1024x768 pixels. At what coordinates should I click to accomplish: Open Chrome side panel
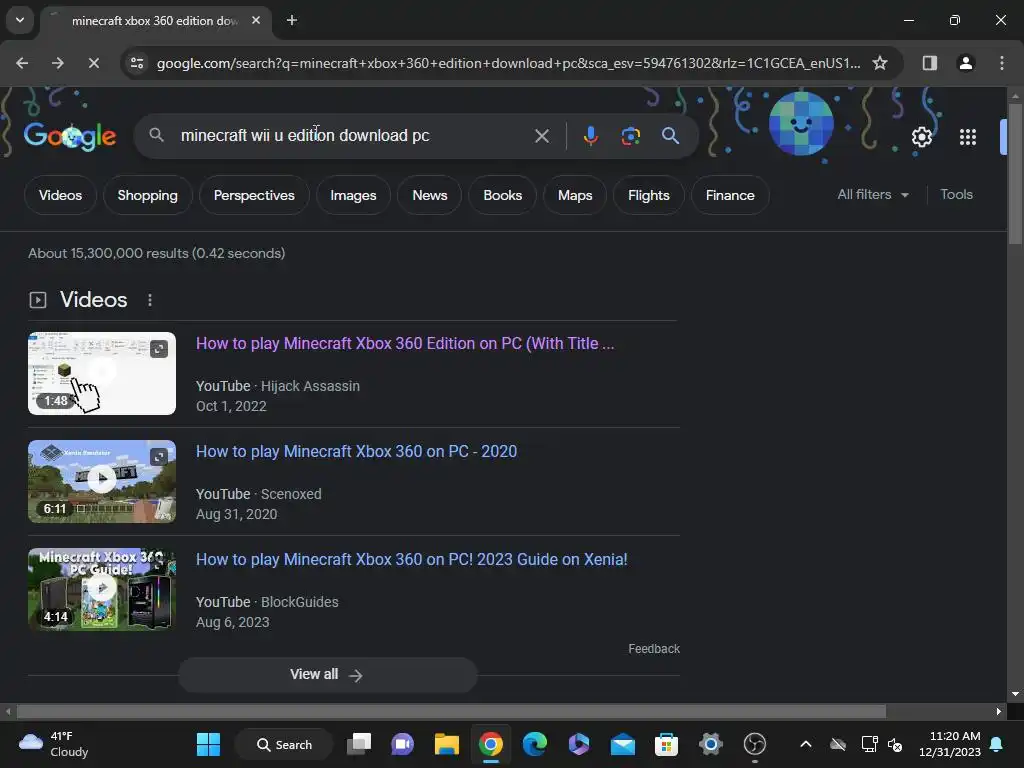(929, 63)
